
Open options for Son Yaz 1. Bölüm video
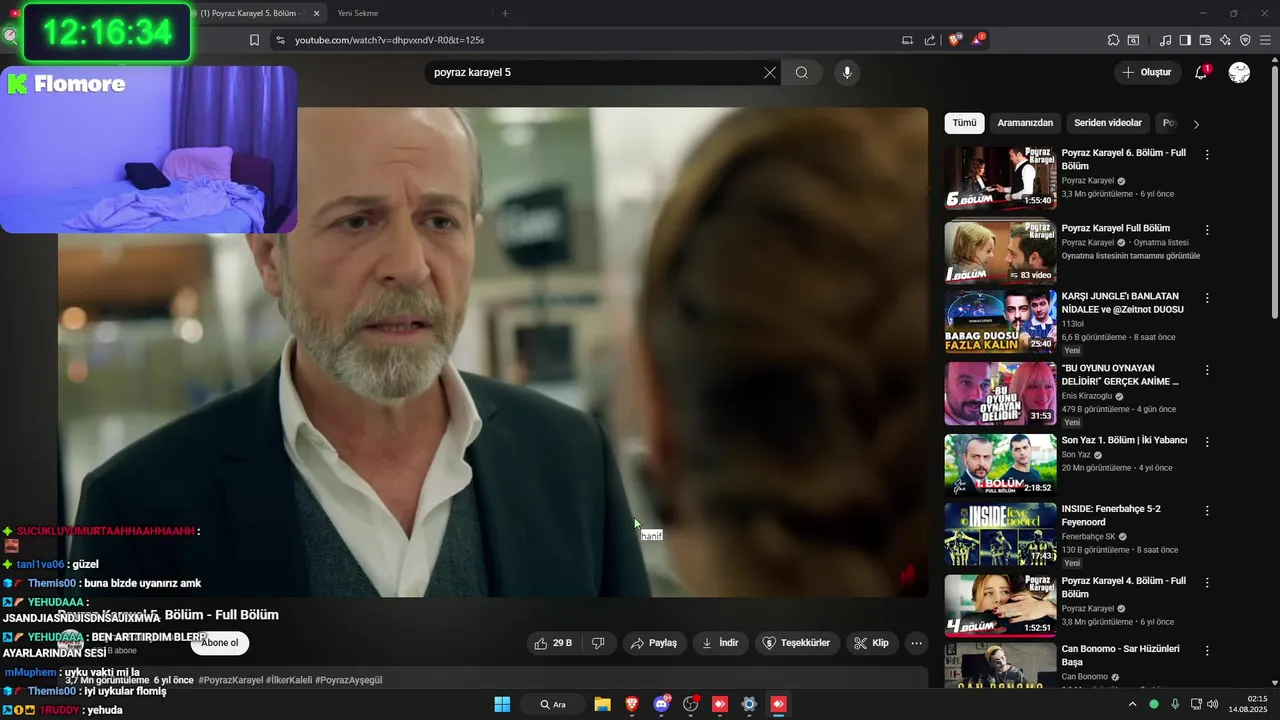1207,442
